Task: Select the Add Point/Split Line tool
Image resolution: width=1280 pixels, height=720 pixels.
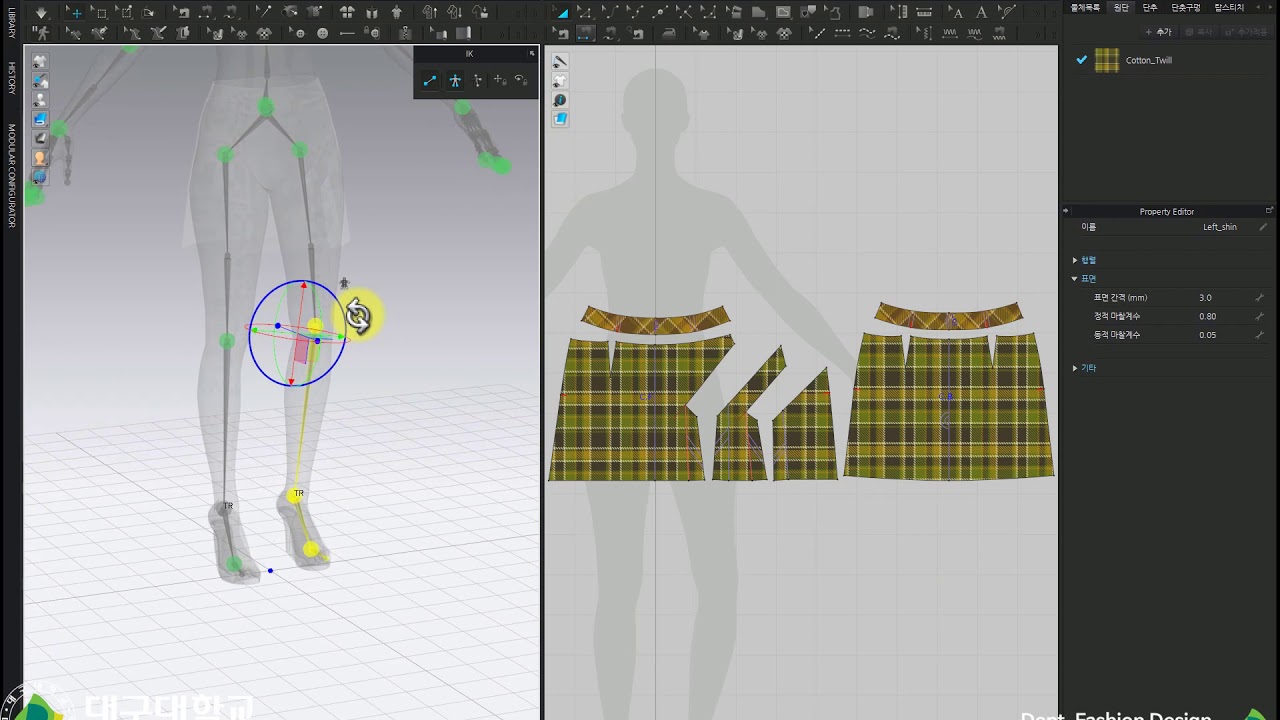Action: coord(660,13)
